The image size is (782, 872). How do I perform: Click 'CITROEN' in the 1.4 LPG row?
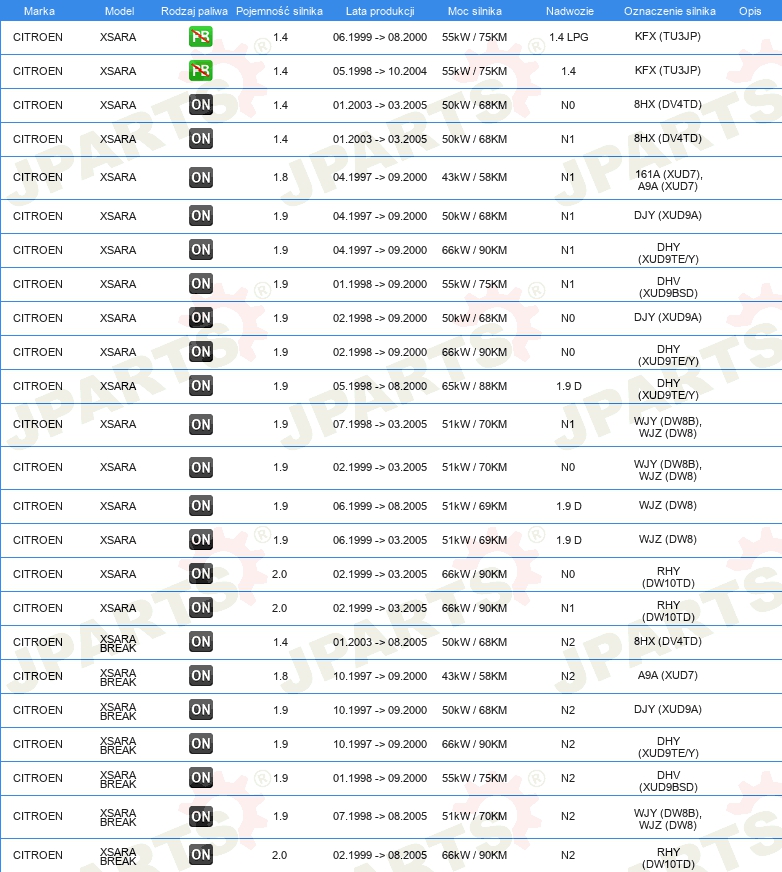[x=38, y=37]
